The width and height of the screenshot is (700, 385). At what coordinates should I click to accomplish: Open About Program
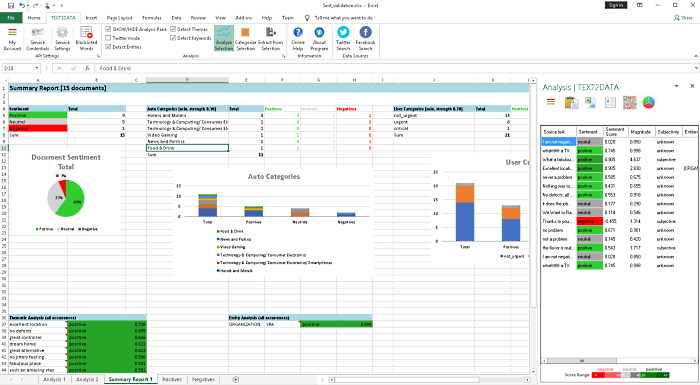319,38
